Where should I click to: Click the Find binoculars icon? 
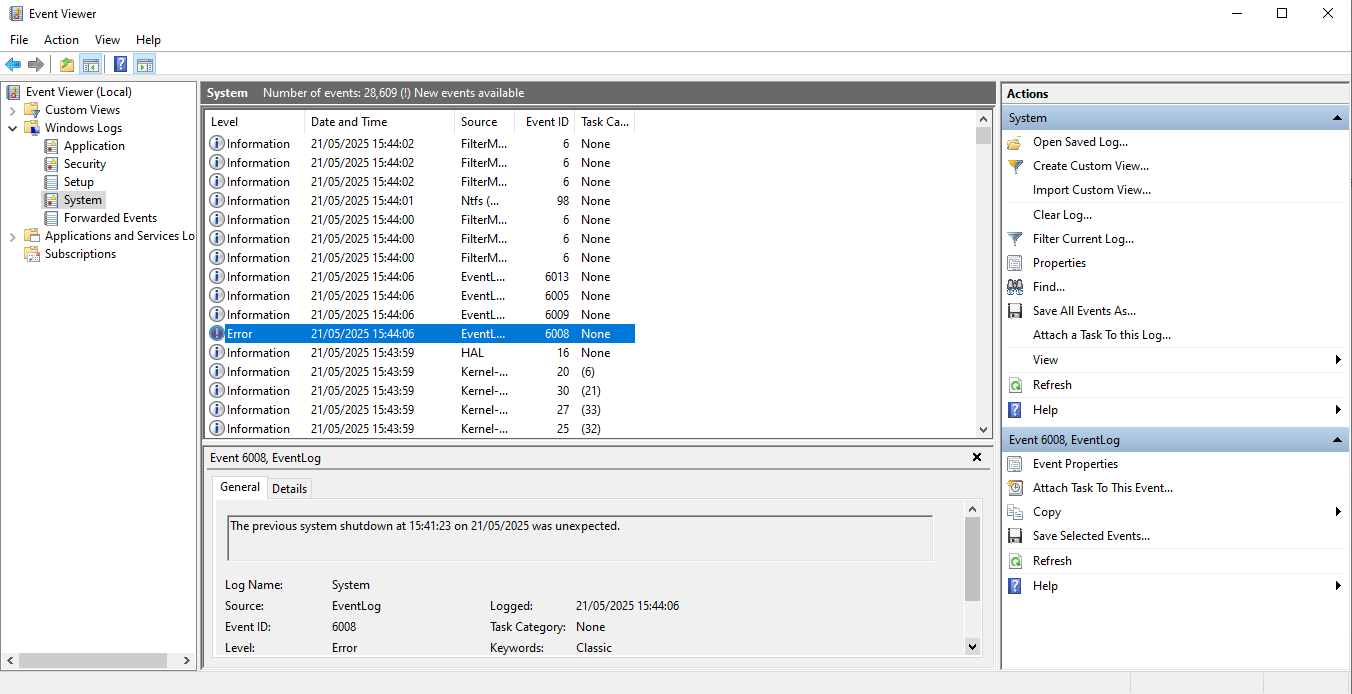point(1015,287)
